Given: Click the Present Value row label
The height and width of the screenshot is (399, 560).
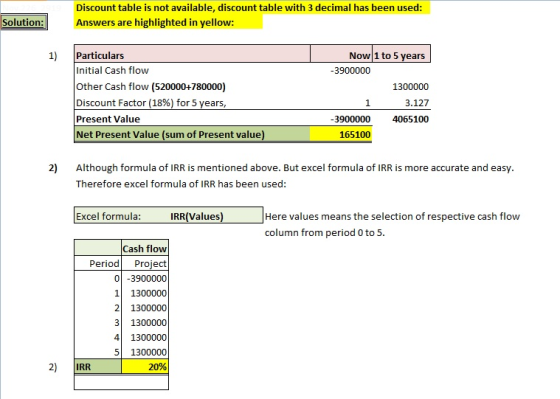Looking at the screenshot, I should (x=108, y=119).
